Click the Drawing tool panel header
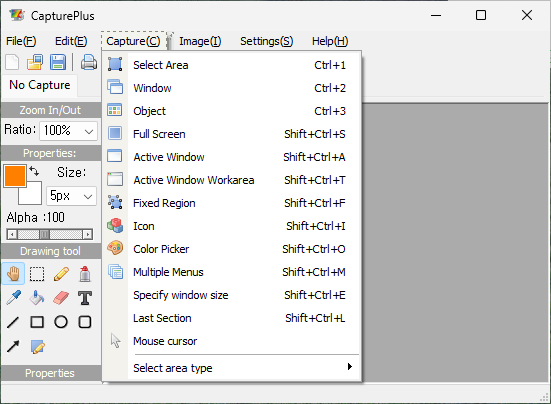Screen dimensions: 551x404 click(50, 251)
